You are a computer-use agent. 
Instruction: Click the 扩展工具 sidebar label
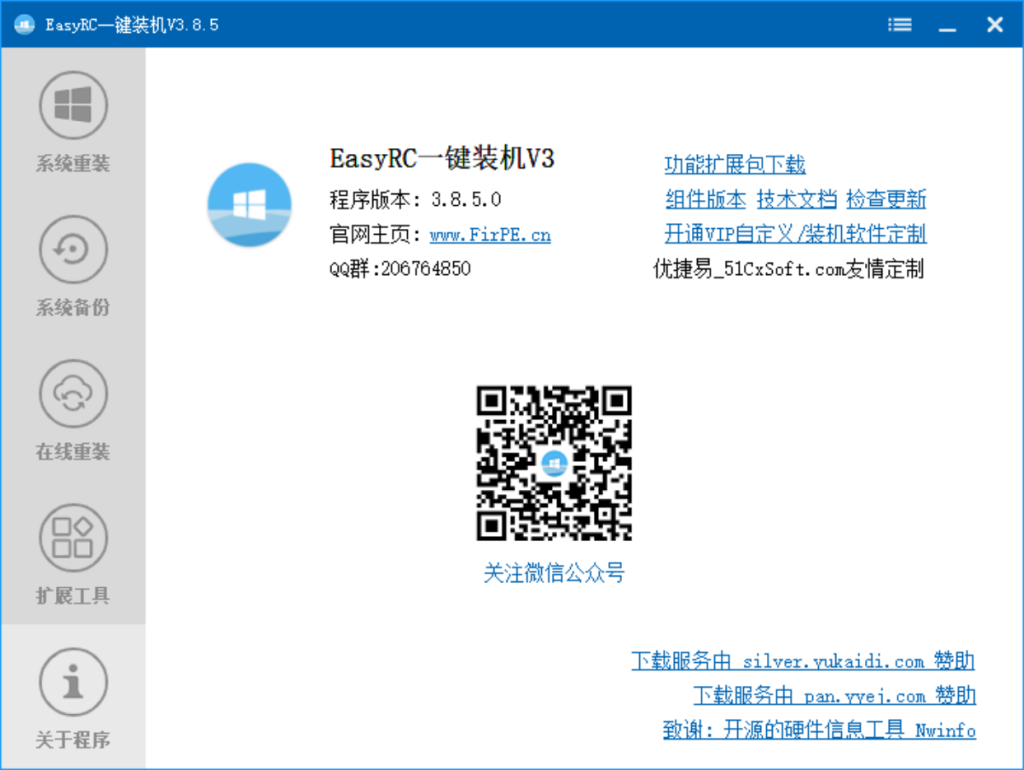coord(73,596)
